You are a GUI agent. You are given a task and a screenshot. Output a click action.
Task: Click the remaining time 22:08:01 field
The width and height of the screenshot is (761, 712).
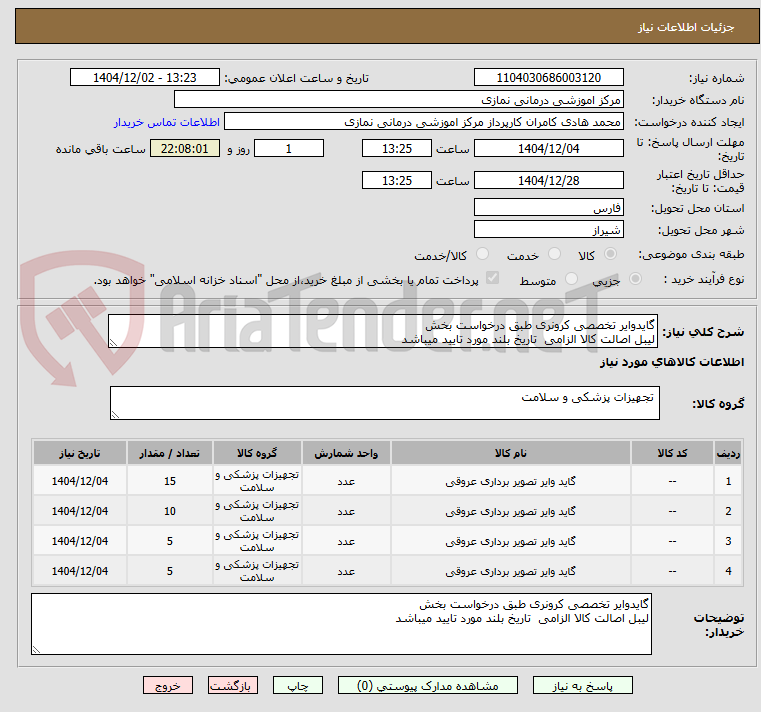[x=184, y=148]
